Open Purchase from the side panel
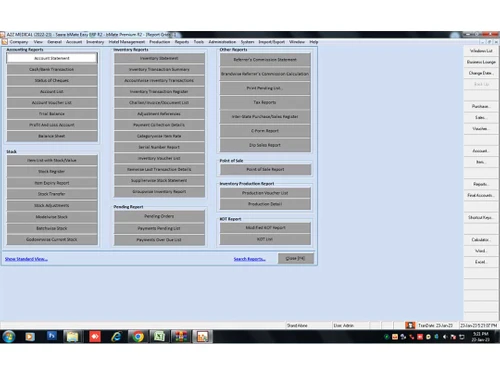Screen dimensions: 500x375 [x=481, y=106]
